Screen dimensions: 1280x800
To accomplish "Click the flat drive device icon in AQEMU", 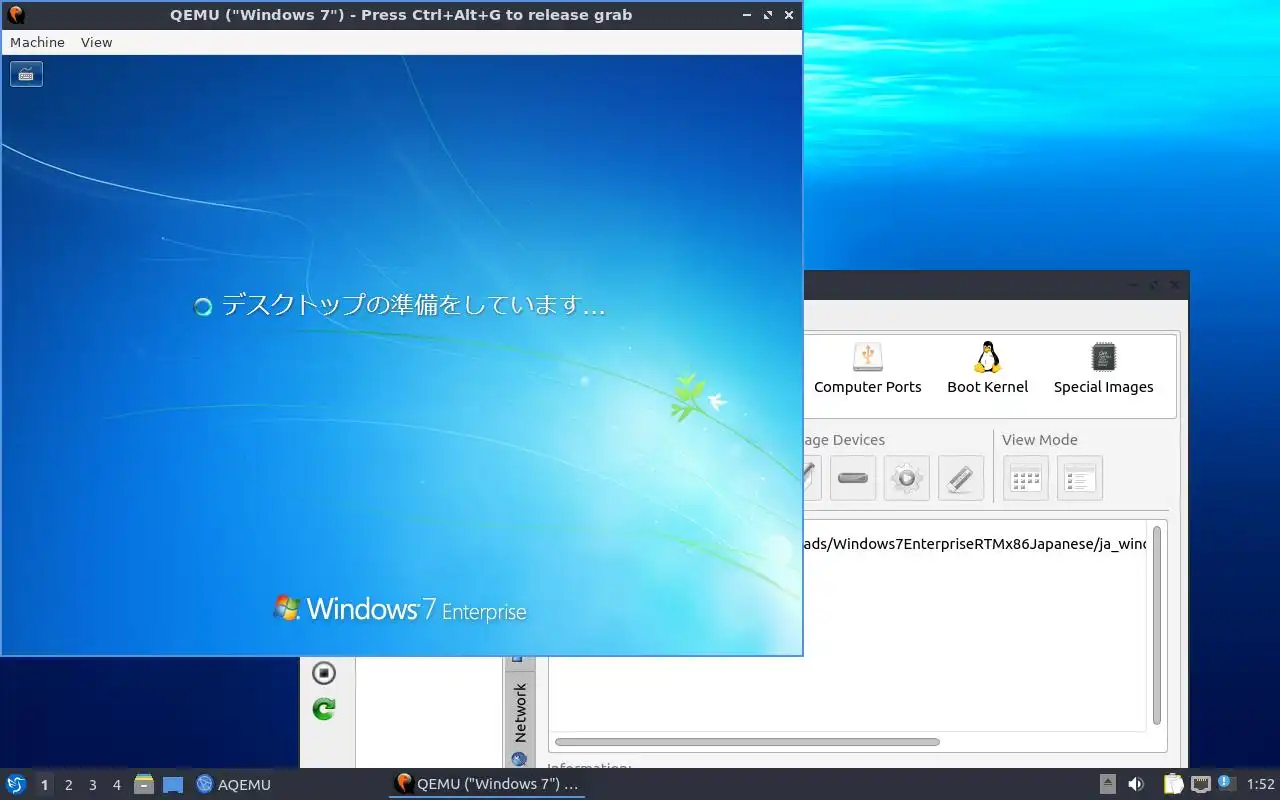I will pyautogui.click(x=853, y=478).
